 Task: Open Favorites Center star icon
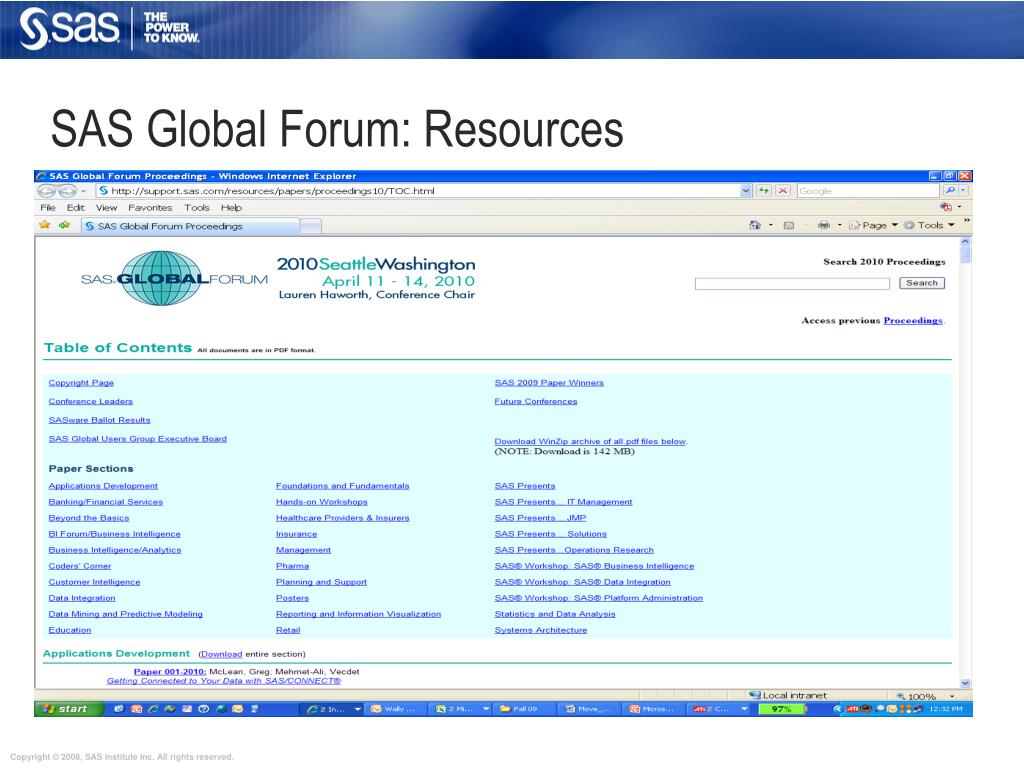[x=45, y=225]
